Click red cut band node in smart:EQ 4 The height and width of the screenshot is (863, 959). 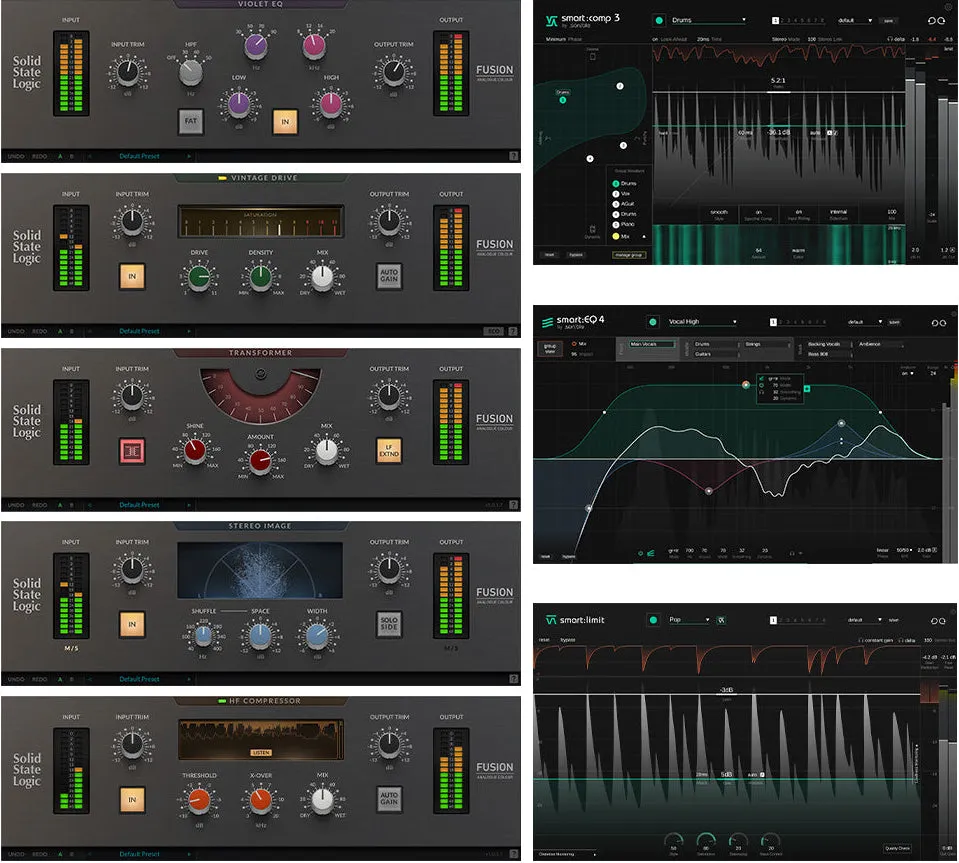coord(708,491)
